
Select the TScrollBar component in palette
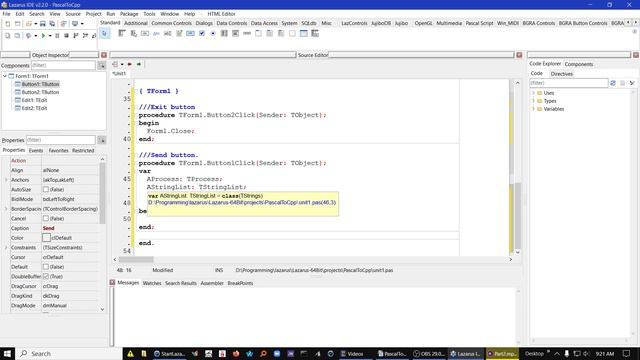(247, 33)
